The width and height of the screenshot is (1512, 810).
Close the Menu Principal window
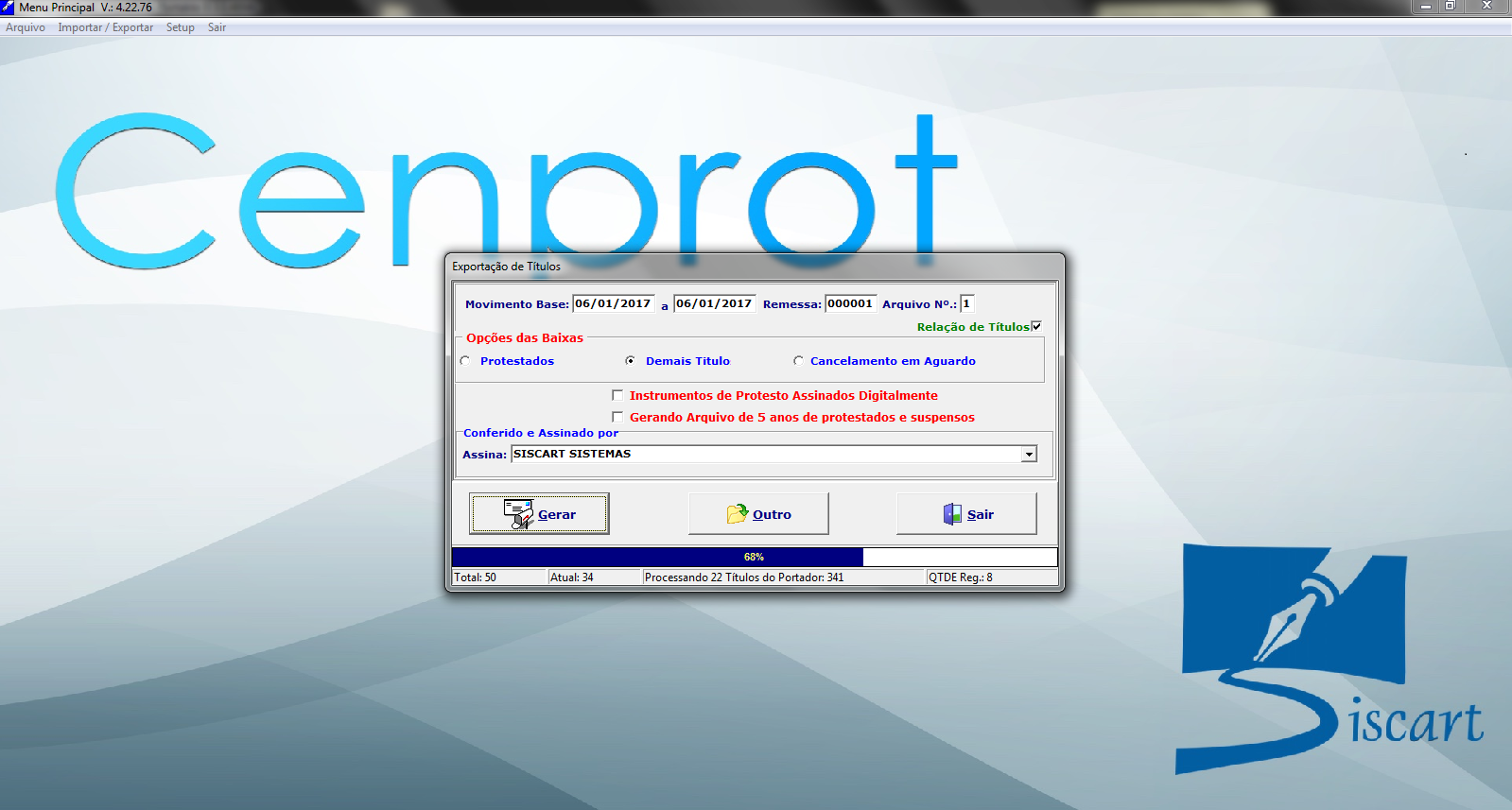1486,7
